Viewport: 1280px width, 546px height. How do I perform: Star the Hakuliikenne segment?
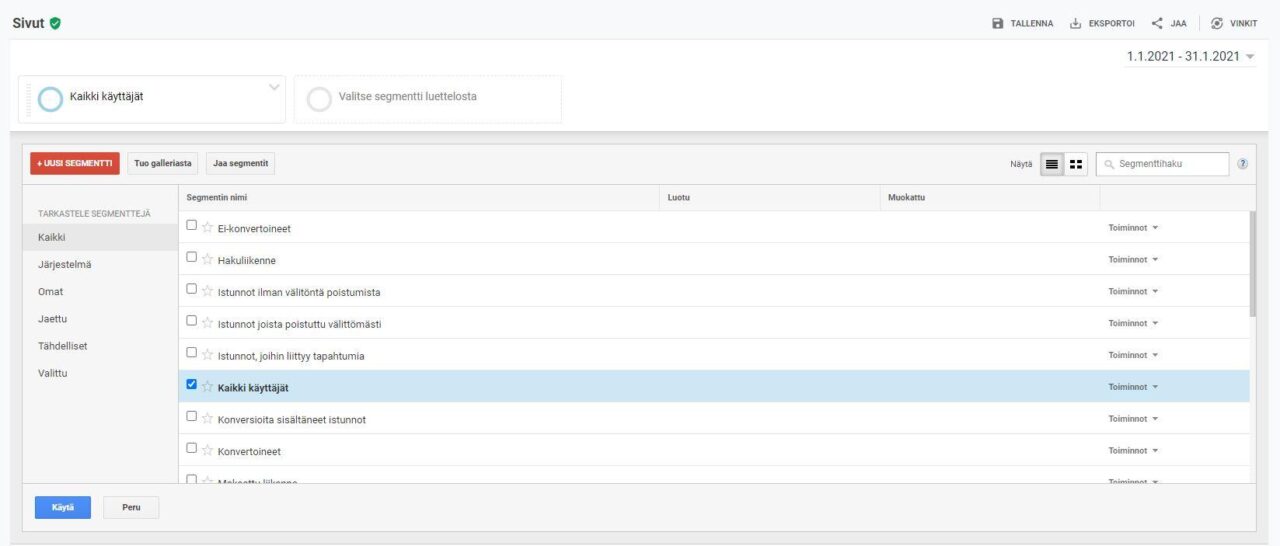click(208, 260)
